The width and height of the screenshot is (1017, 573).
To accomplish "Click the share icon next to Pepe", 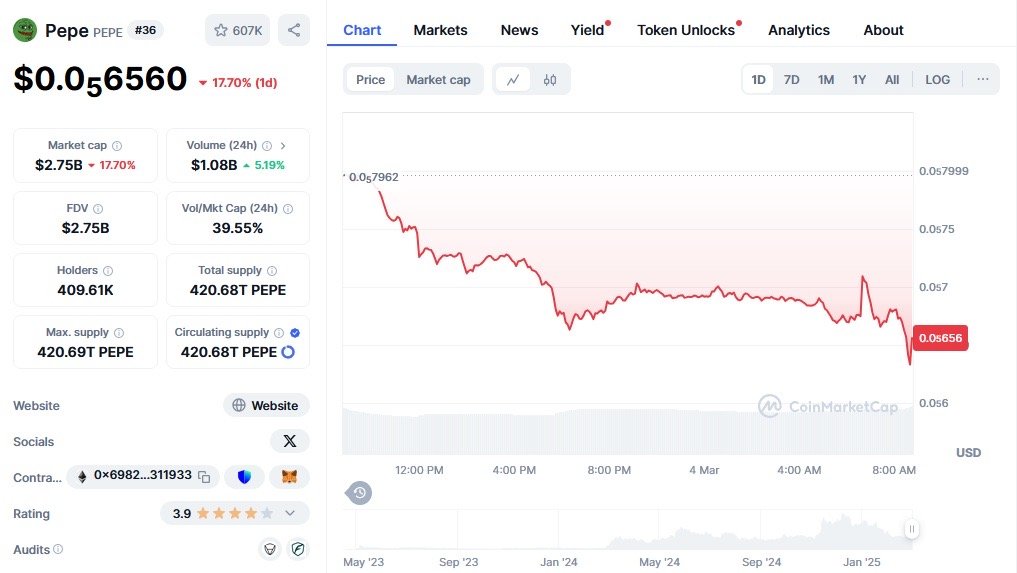I will 293,30.
